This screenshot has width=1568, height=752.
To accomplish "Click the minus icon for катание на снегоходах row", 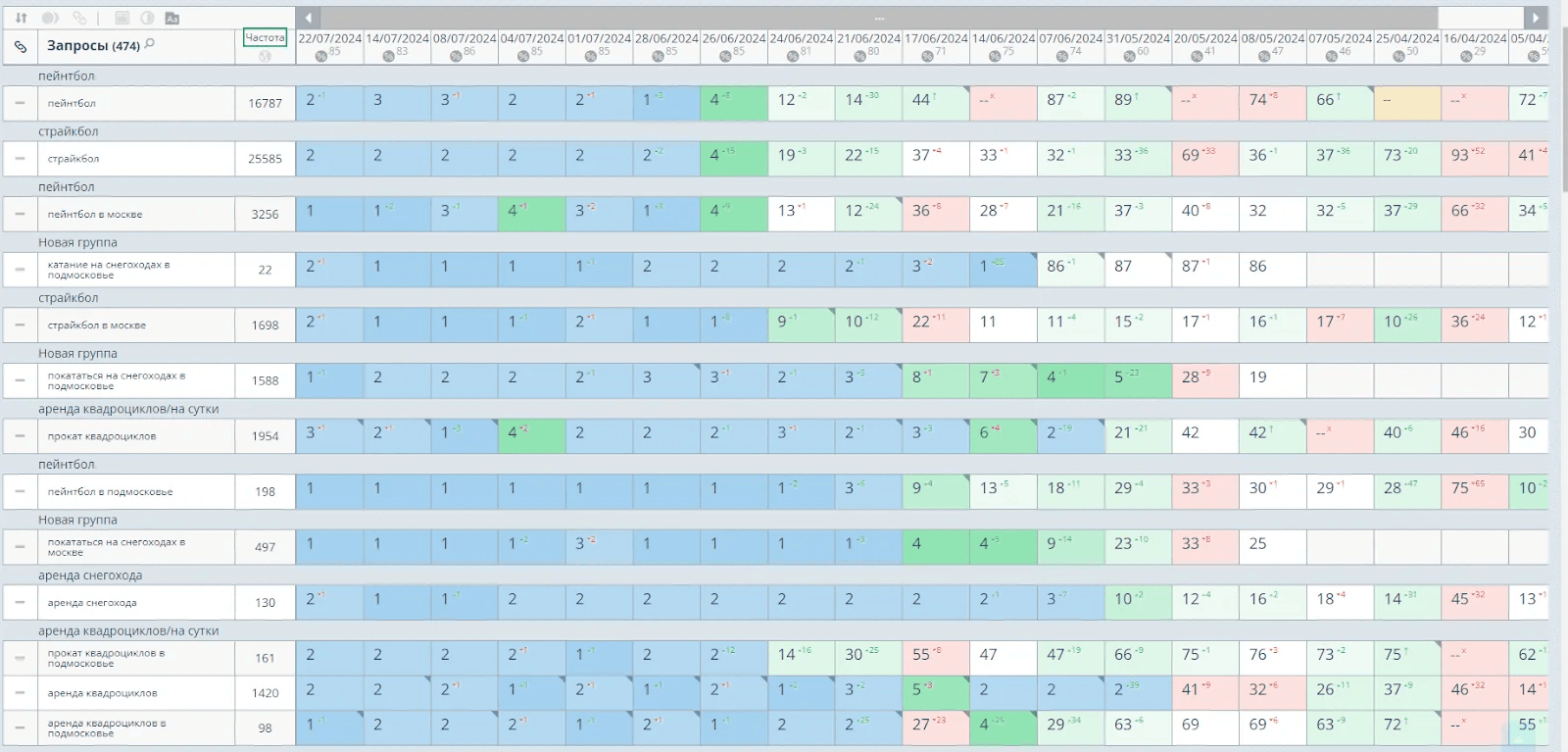I will [20, 270].
